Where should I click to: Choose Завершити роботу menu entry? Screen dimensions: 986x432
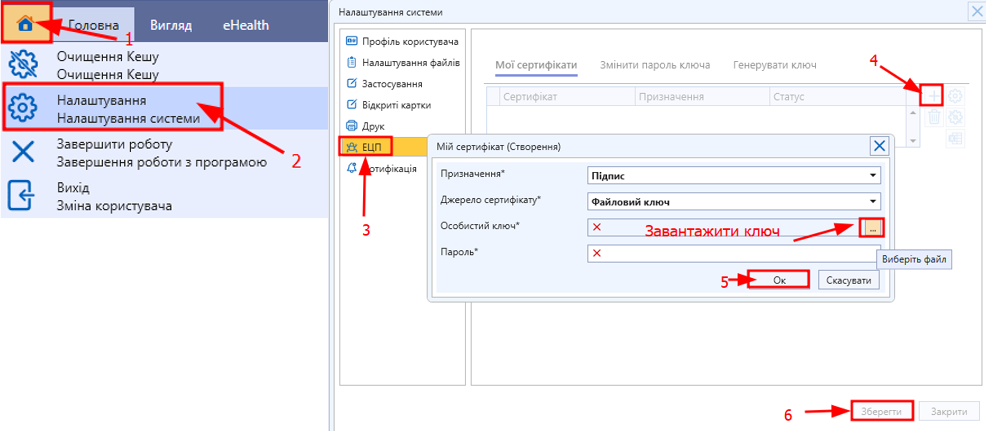tap(164, 153)
